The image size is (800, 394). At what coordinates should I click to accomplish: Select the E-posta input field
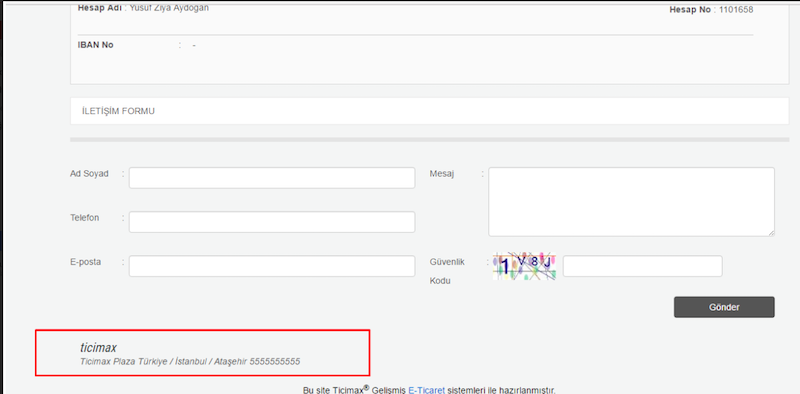pyautogui.click(x=272, y=266)
